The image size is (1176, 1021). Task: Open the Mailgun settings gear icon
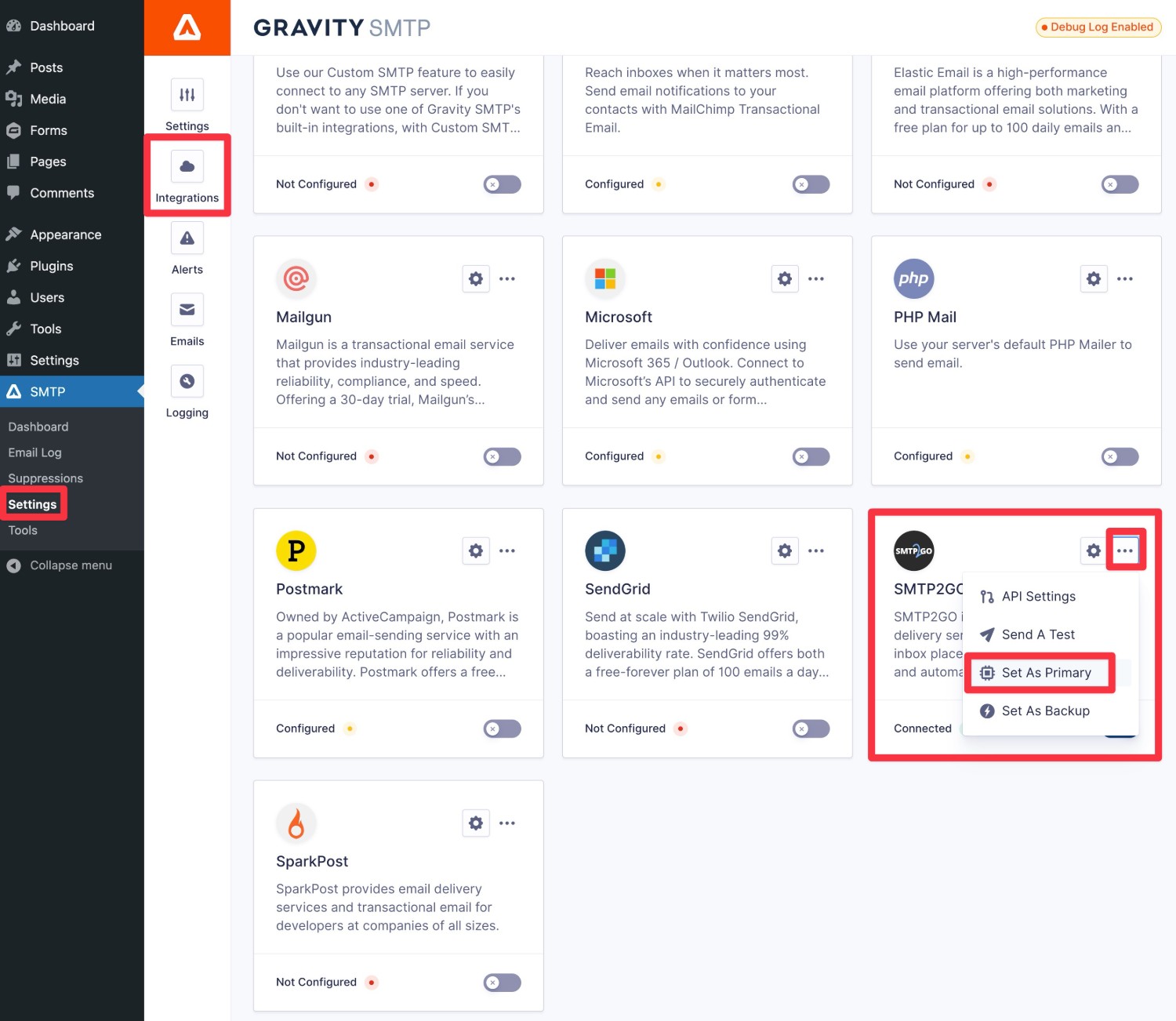(476, 278)
